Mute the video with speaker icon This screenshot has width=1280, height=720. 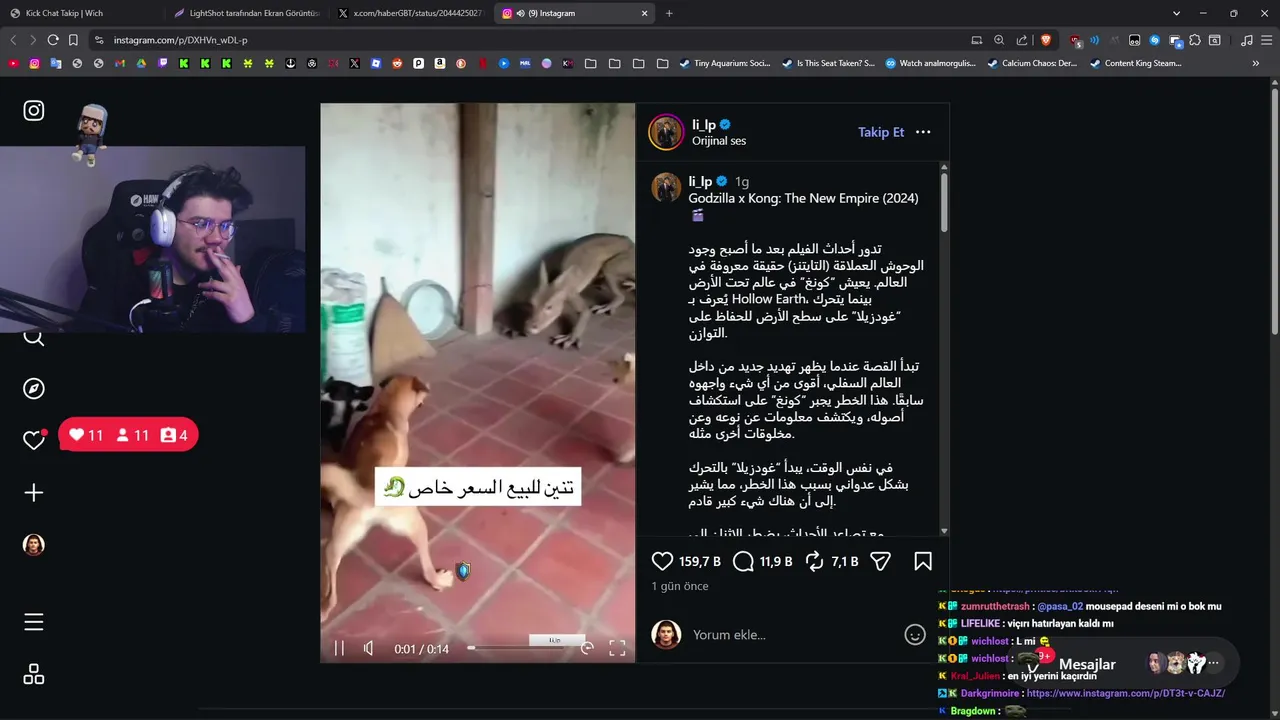click(x=369, y=648)
